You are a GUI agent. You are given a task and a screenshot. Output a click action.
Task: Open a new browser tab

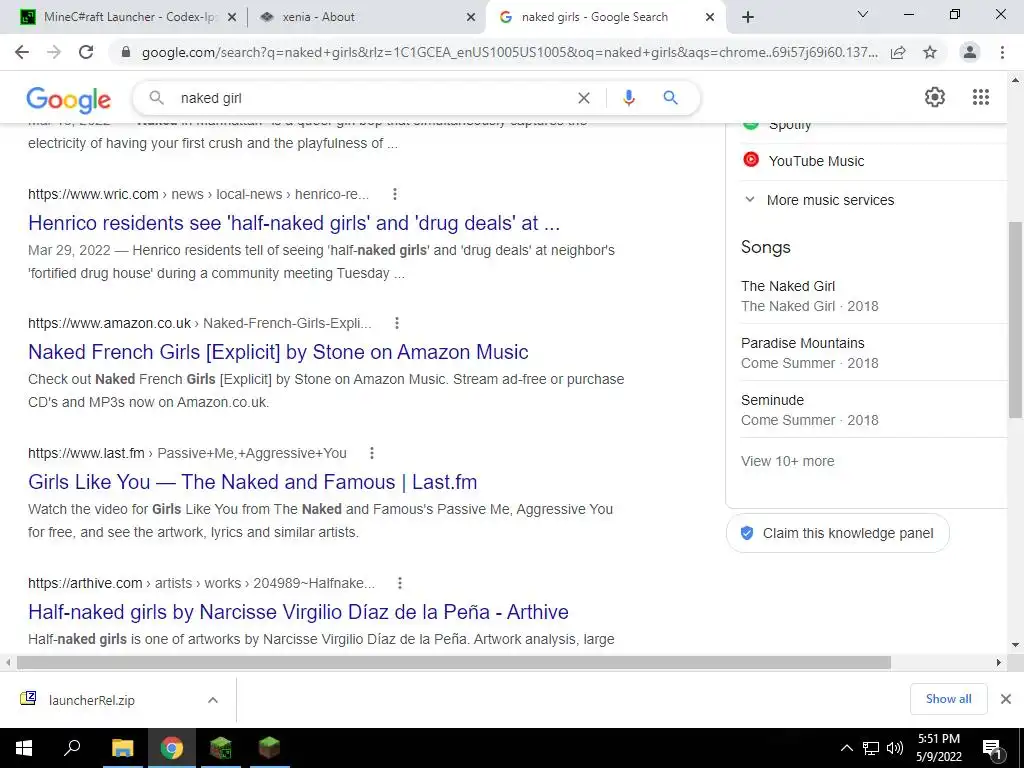point(748,18)
